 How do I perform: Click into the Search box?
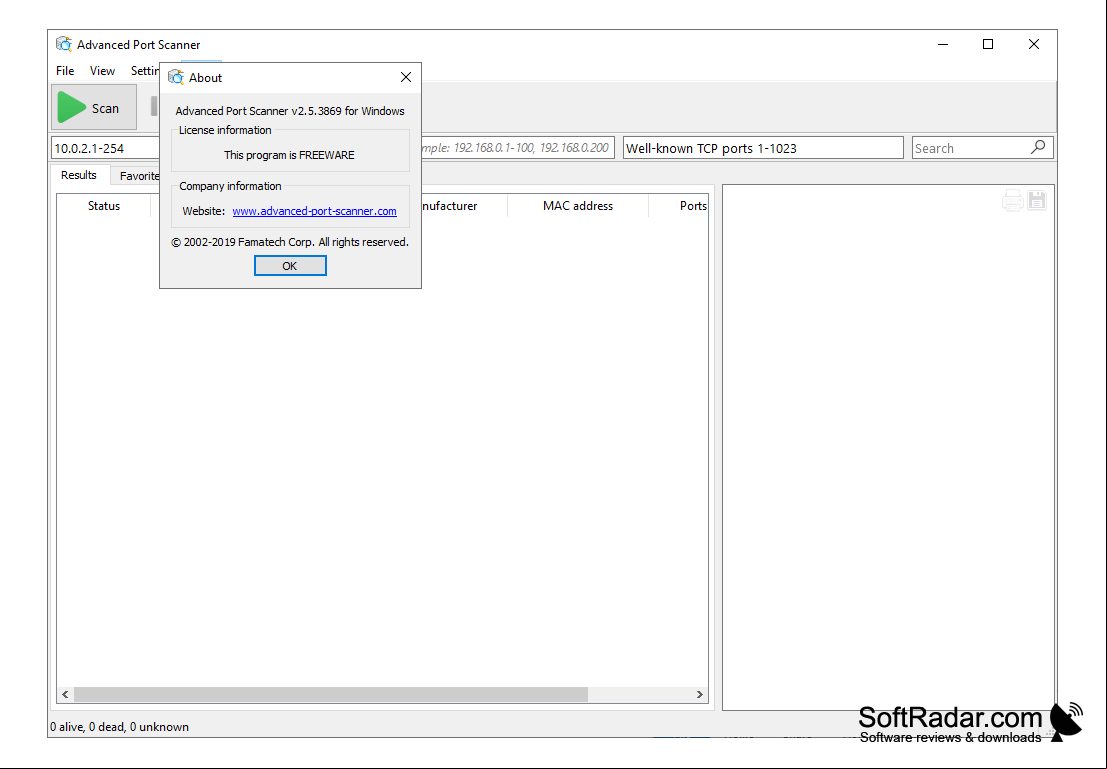[x=971, y=148]
